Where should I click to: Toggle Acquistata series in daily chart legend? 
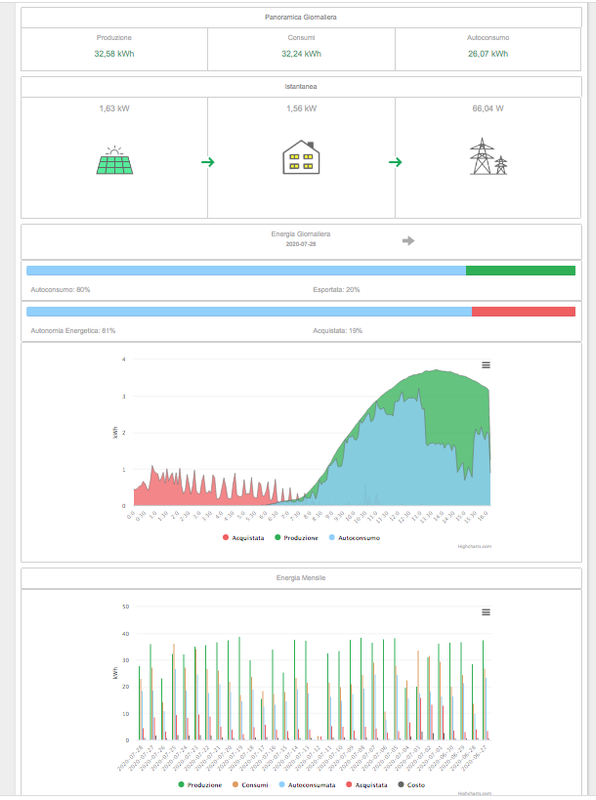click(x=243, y=538)
